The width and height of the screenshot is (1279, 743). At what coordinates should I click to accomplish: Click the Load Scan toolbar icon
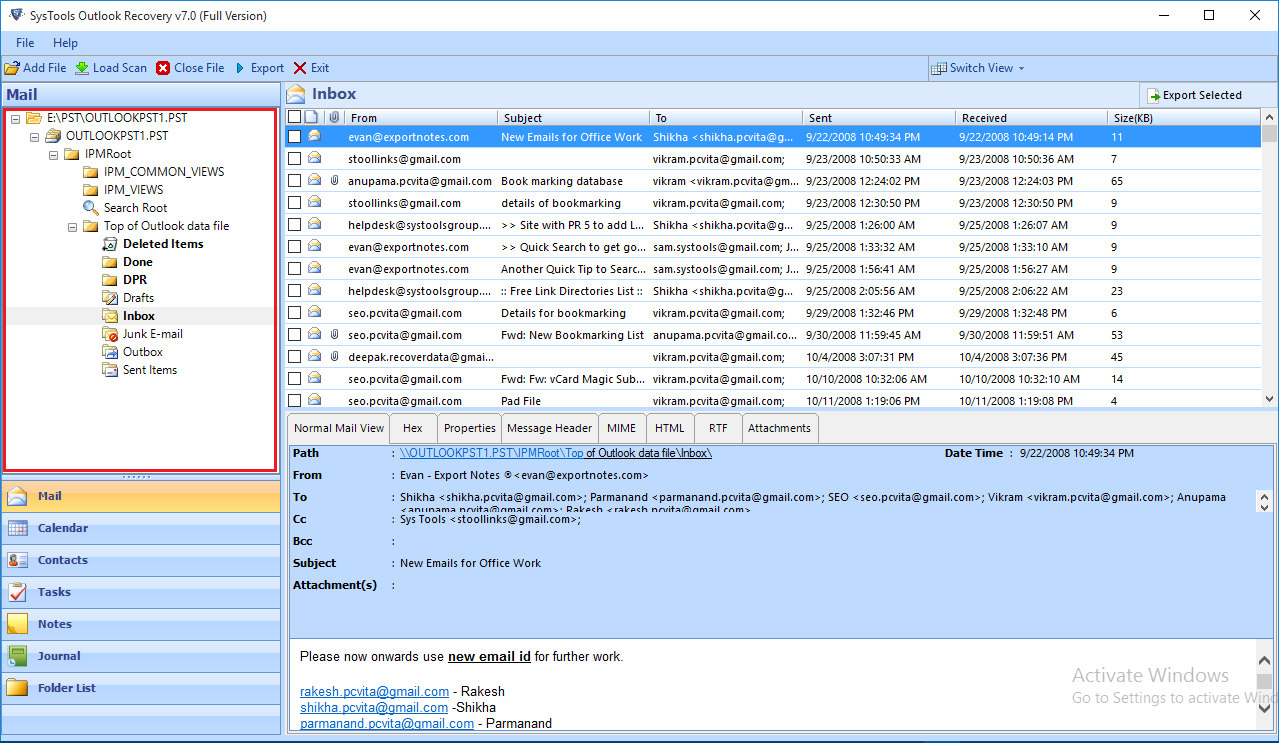point(82,68)
